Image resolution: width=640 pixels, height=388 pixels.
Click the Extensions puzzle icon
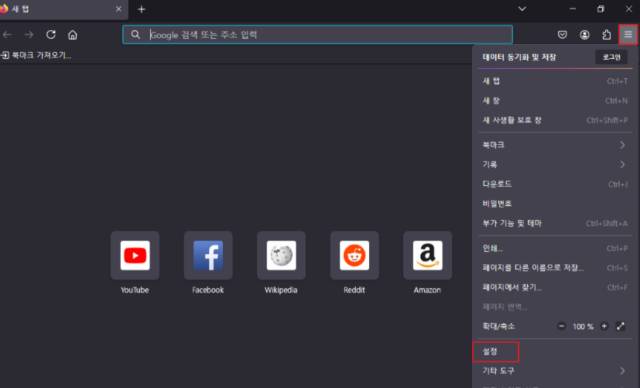pos(607,35)
